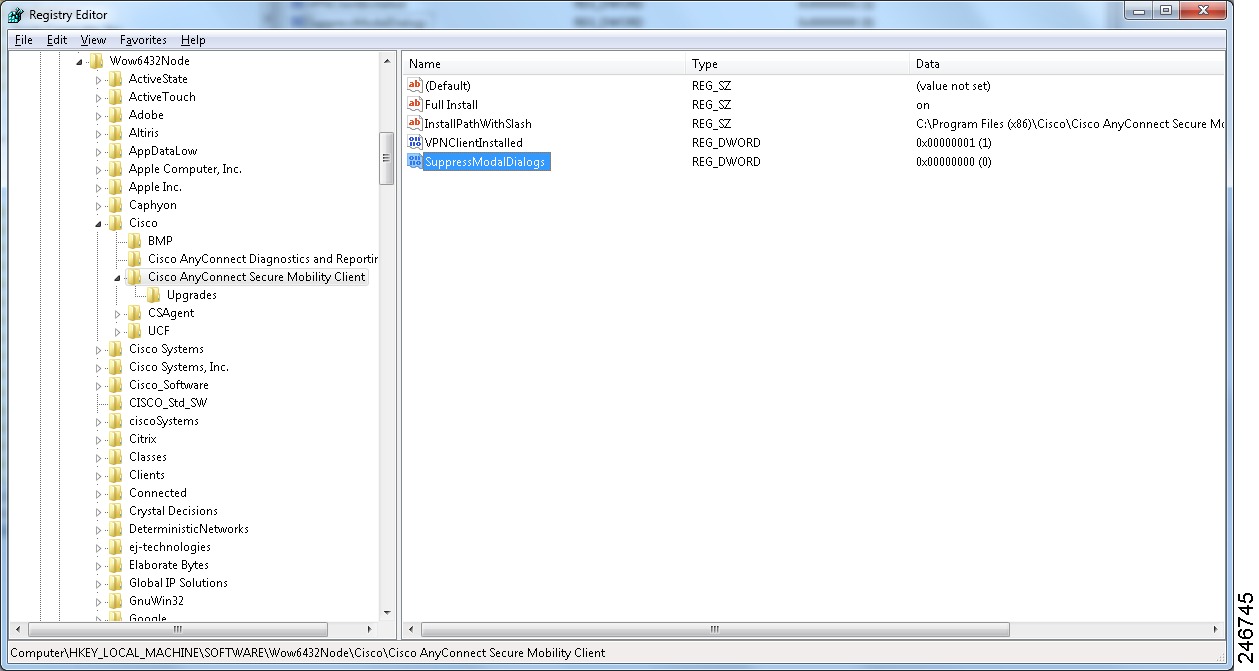Sort values by the Data column header

[x=1068, y=64]
